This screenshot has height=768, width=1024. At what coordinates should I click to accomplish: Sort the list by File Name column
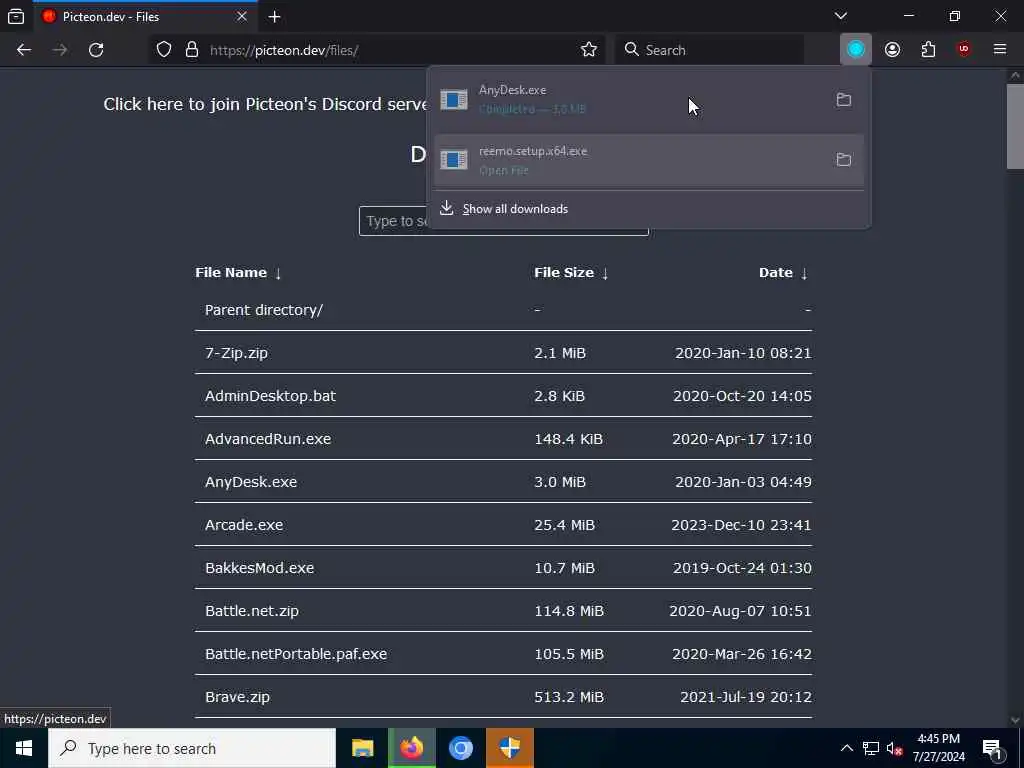(238, 272)
